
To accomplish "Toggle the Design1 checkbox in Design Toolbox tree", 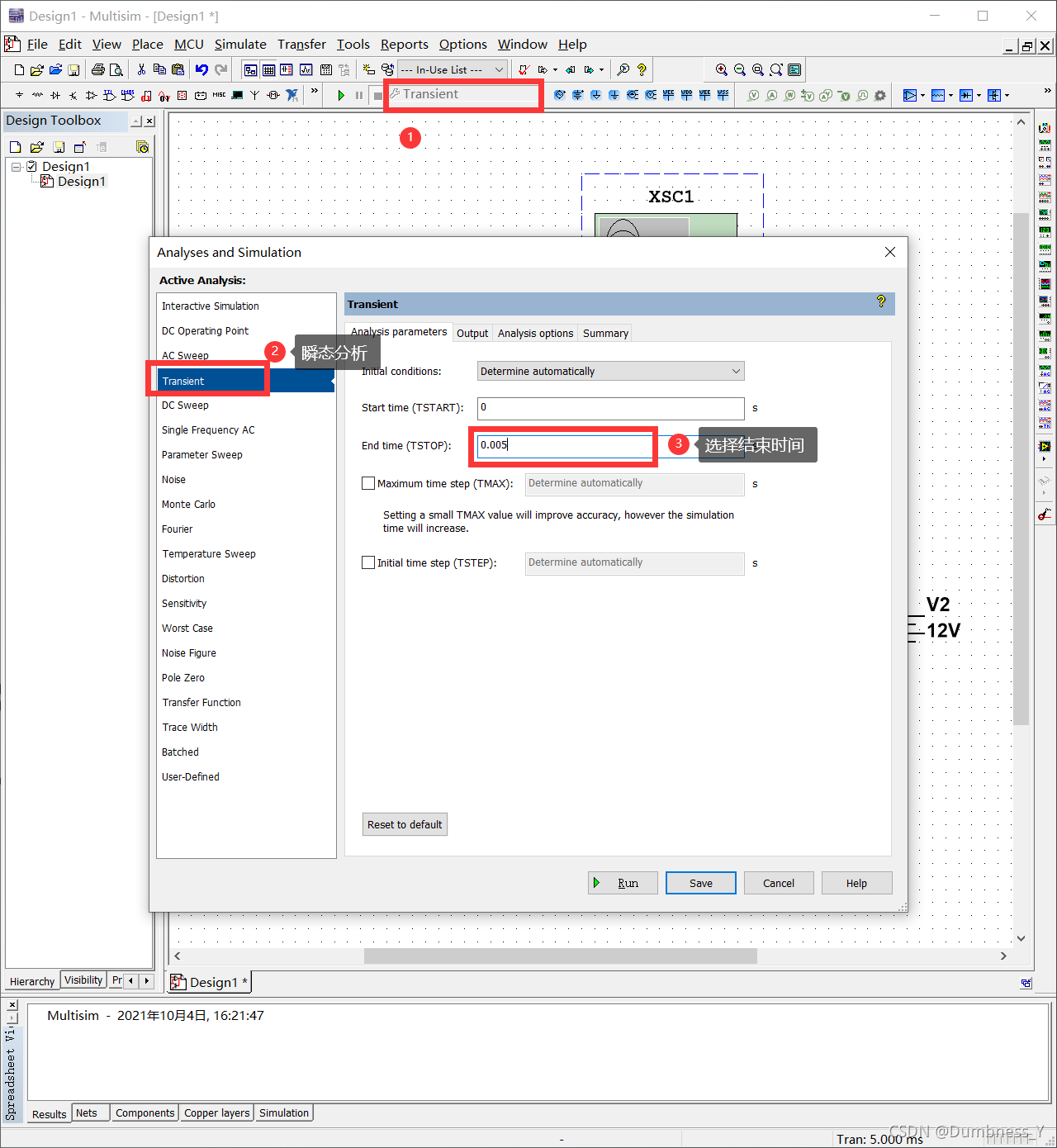I will tap(31, 166).
